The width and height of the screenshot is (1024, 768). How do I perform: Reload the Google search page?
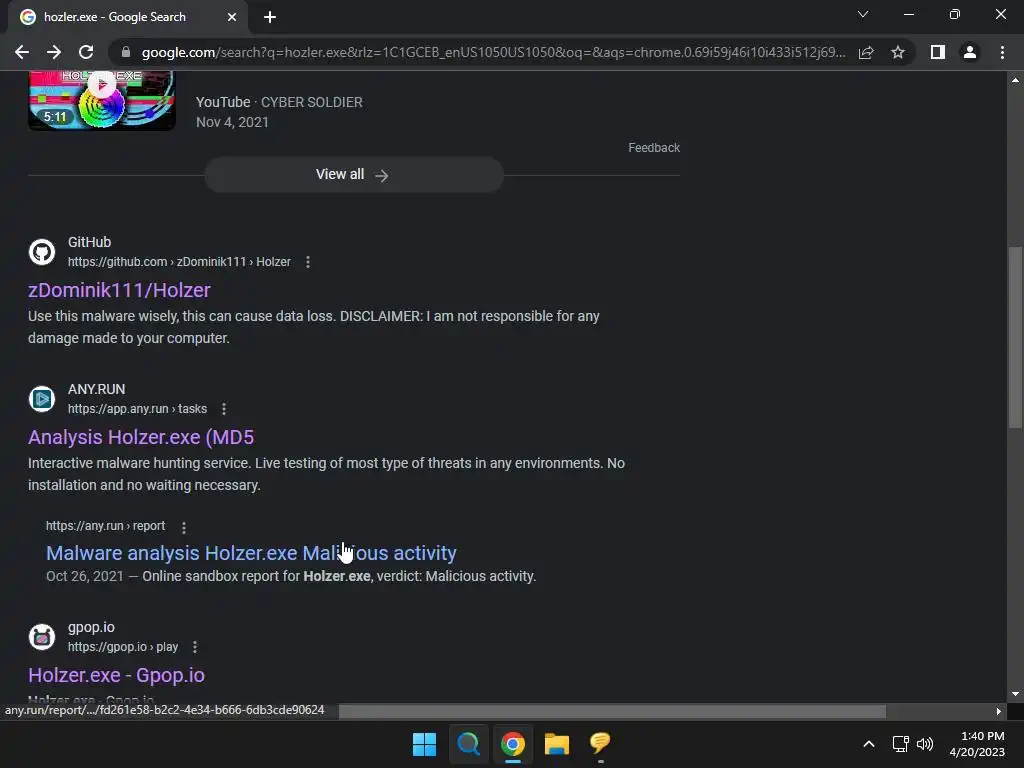point(86,52)
